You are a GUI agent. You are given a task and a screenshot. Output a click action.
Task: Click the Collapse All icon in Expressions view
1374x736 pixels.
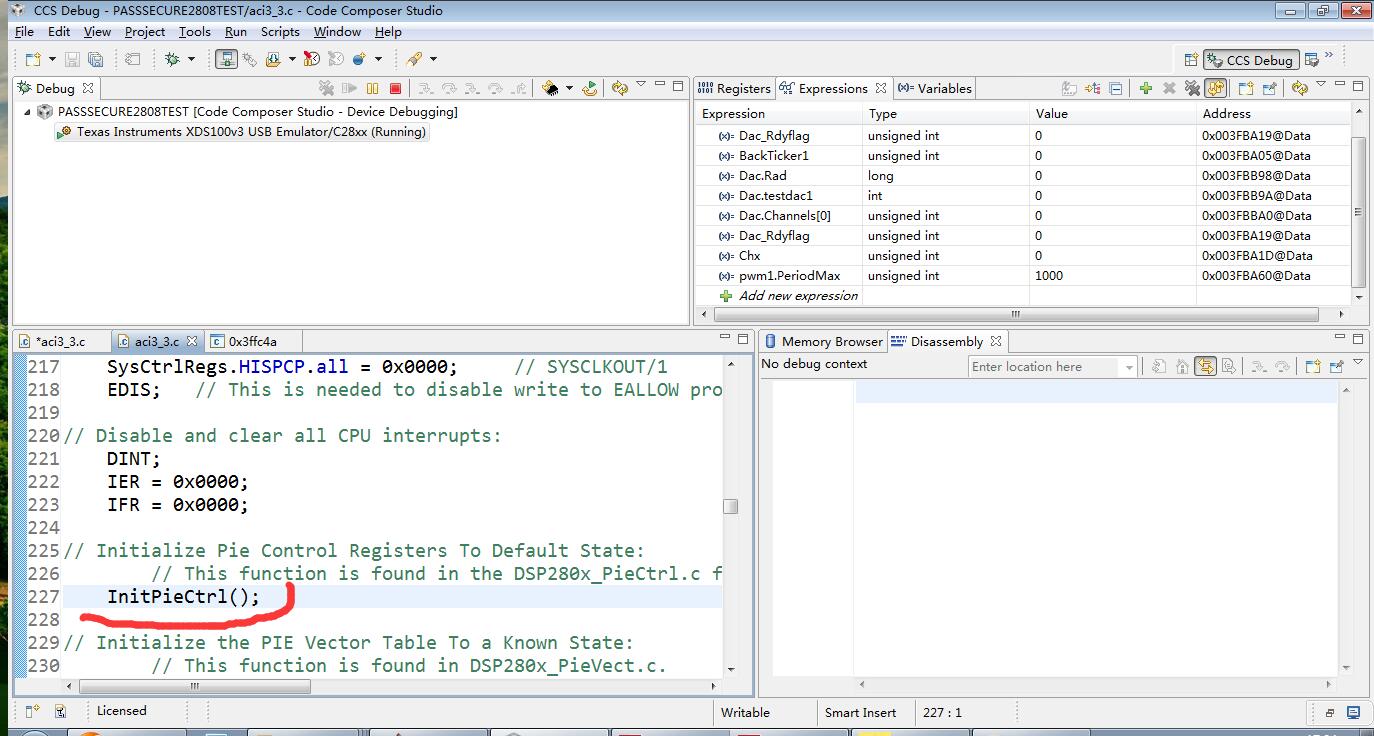point(1116,89)
